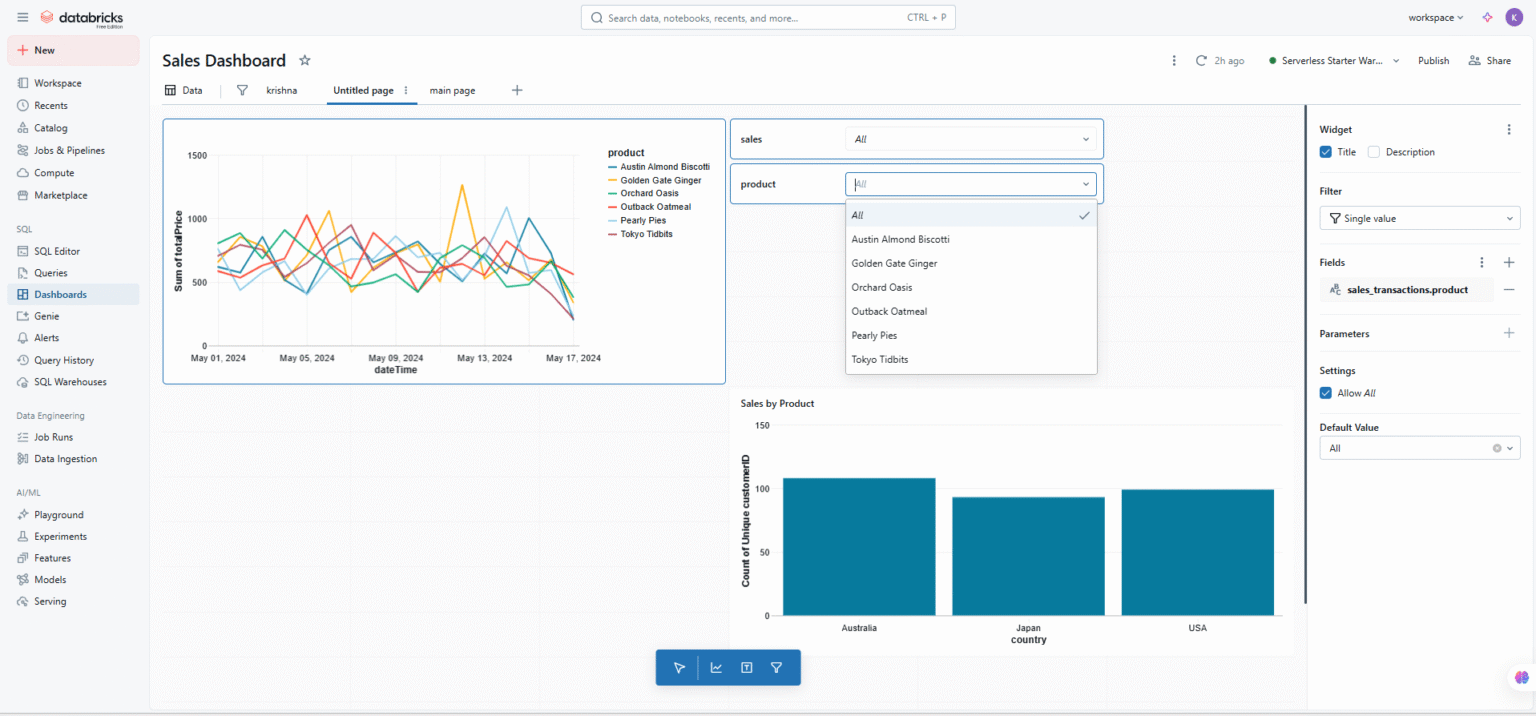Switch to the Data tab
The width and height of the screenshot is (1536, 716).
point(185,90)
